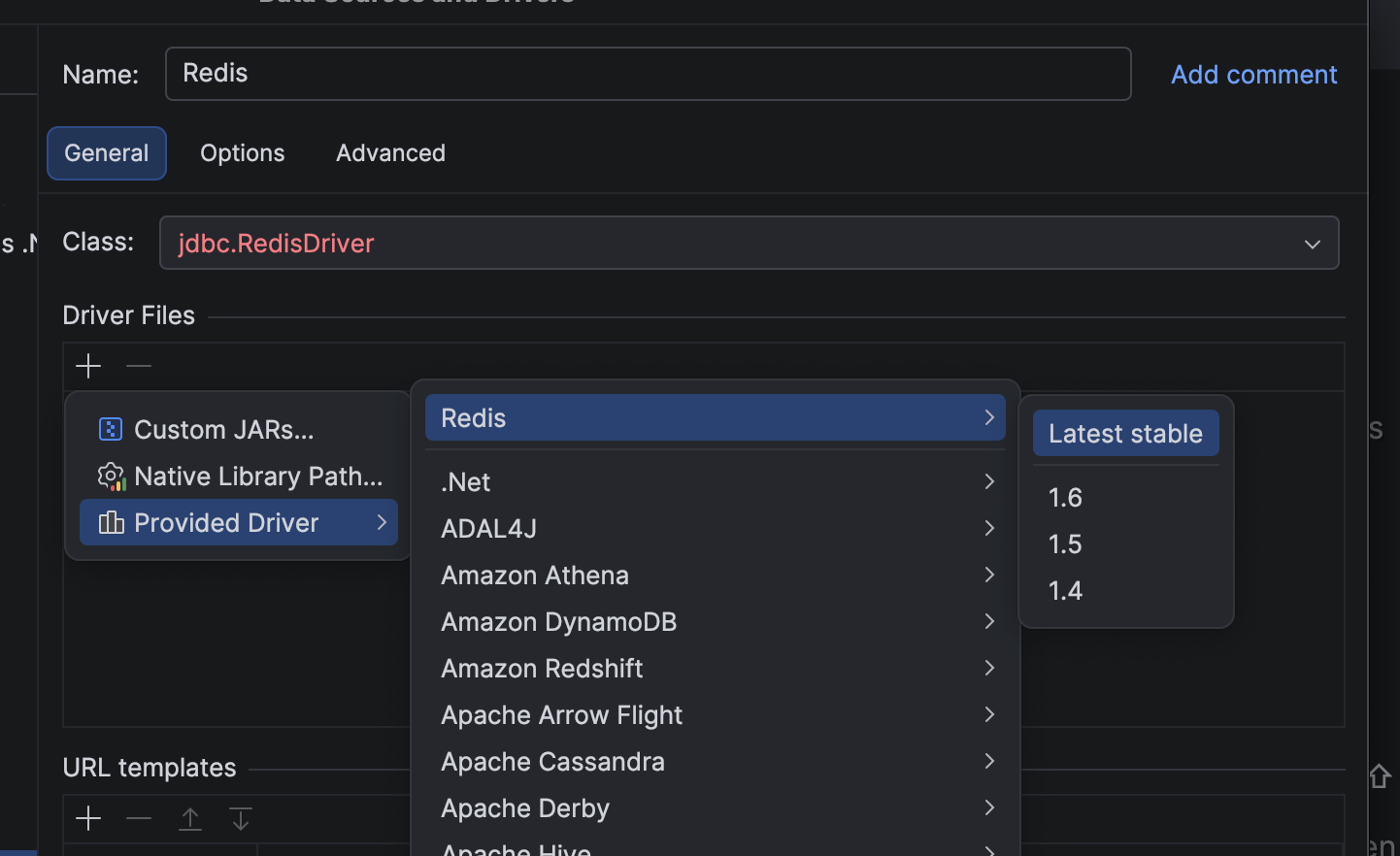Switch to the General tab
The height and width of the screenshot is (856, 1400).
coord(107,153)
